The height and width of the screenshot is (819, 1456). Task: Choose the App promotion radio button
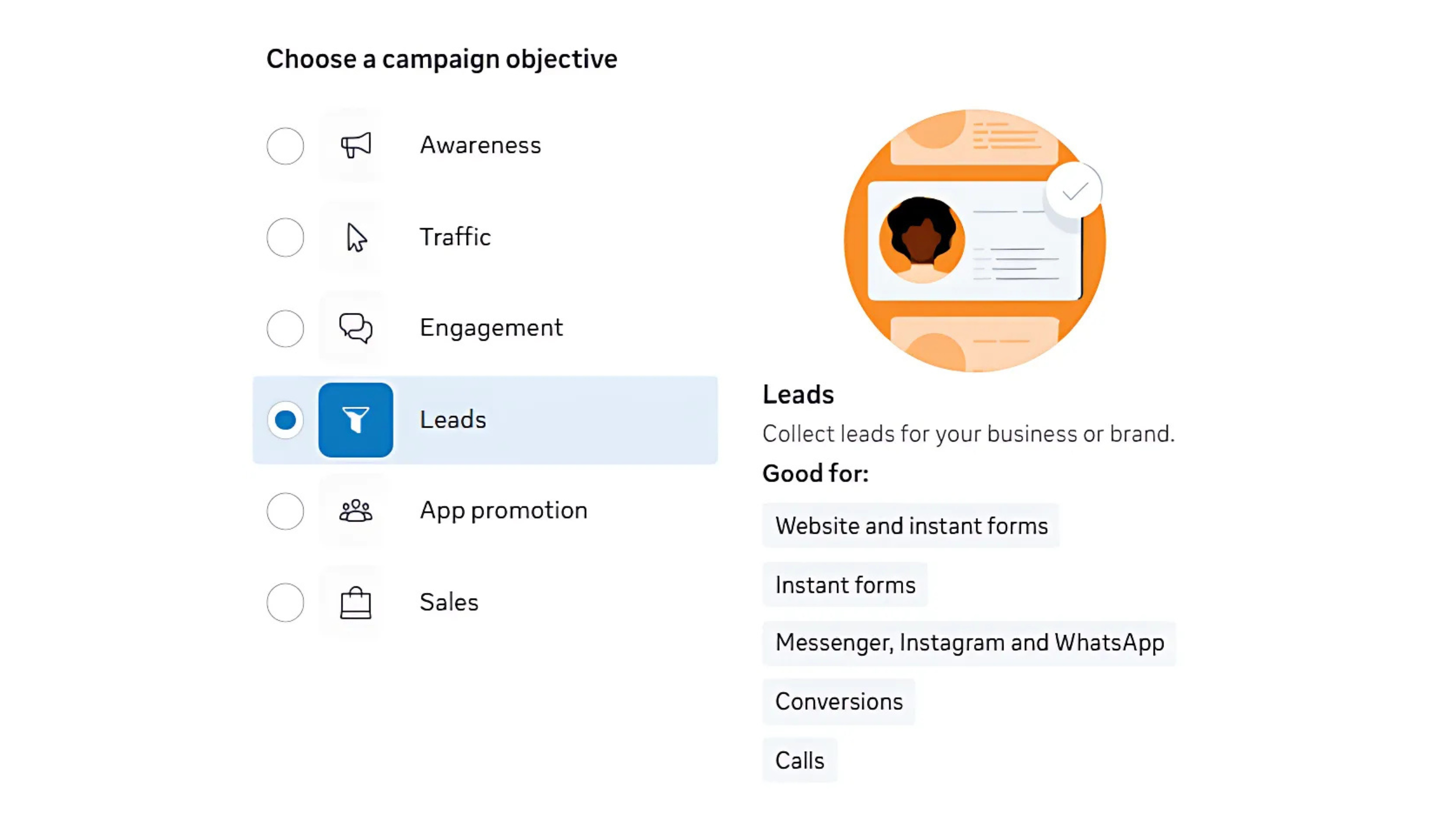pyautogui.click(x=286, y=511)
